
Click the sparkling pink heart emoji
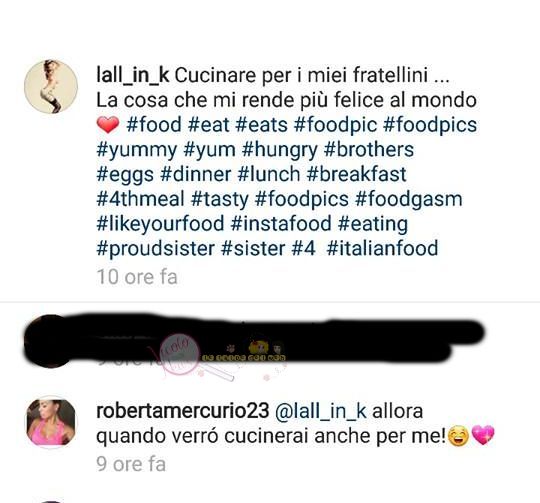click(483, 436)
